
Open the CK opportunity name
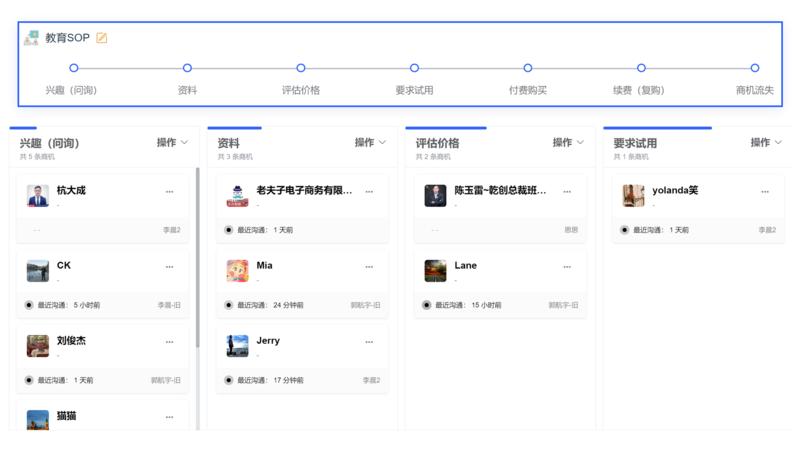64,265
